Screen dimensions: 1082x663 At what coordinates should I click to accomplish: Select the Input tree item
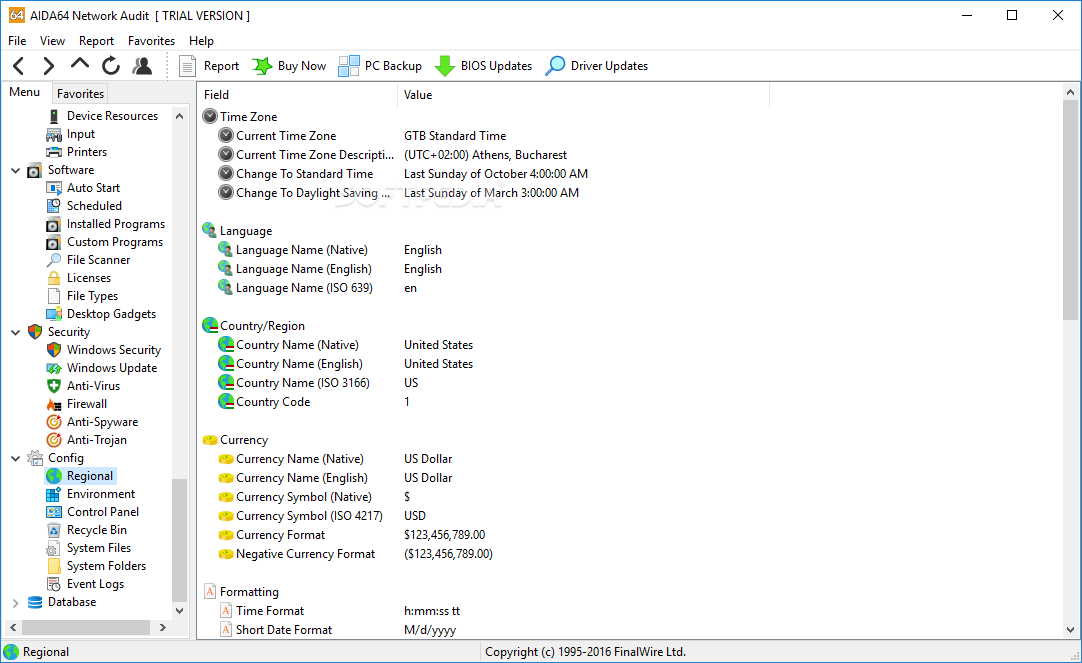point(70,134)
